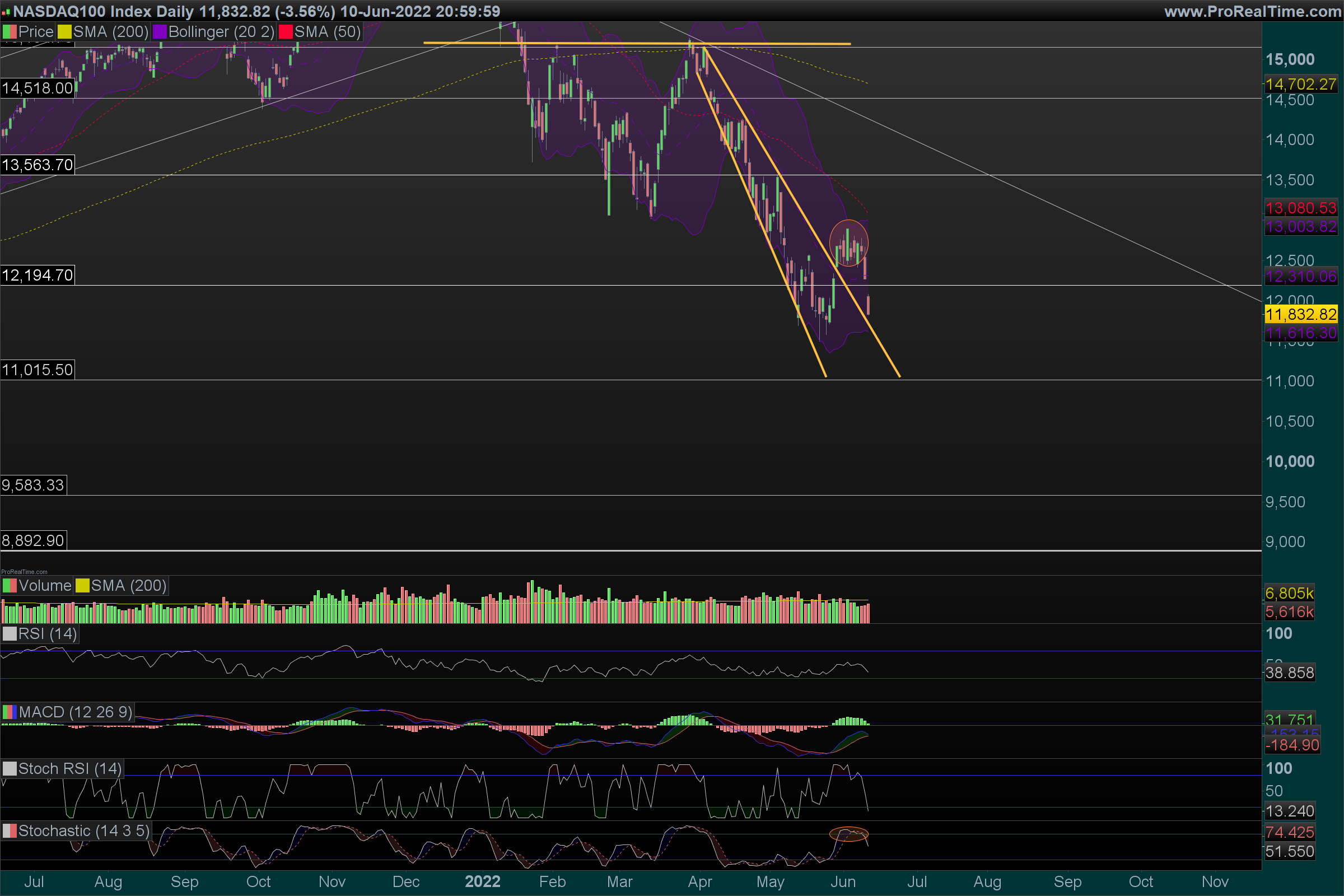
Task: Select the 12,194.70 horizontal level label
Action: pos(38,276)
